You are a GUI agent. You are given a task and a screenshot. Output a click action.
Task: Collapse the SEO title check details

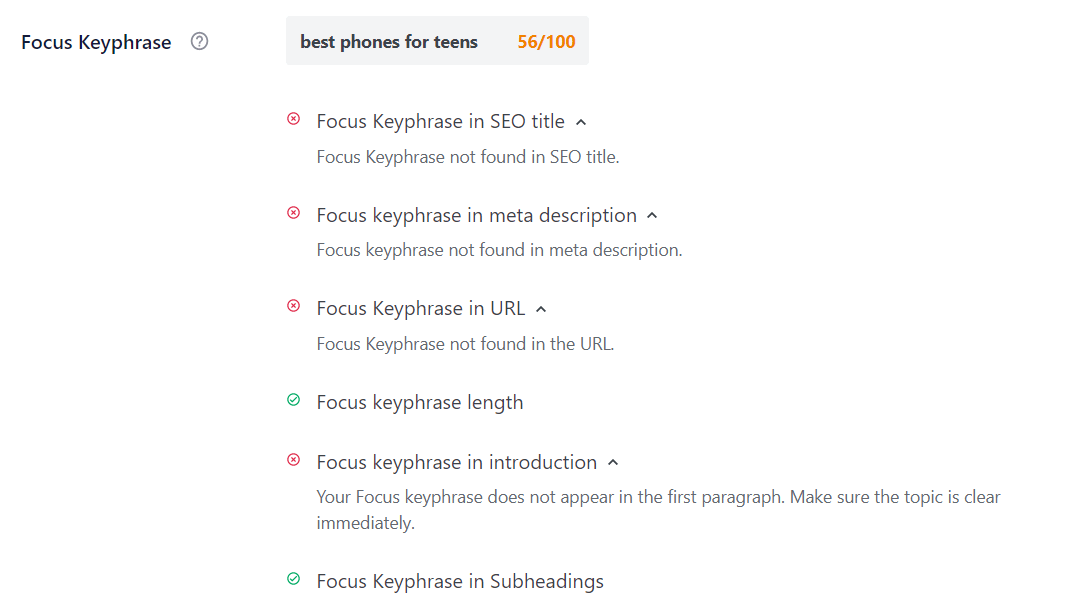tap(581, 120)
